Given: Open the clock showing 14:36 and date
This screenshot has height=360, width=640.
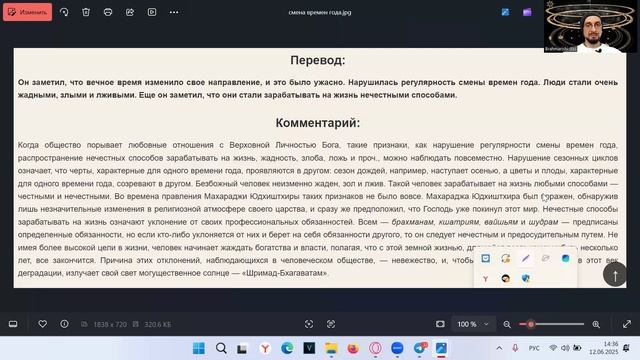Looking at the screenshot, I should pos(603,348).
